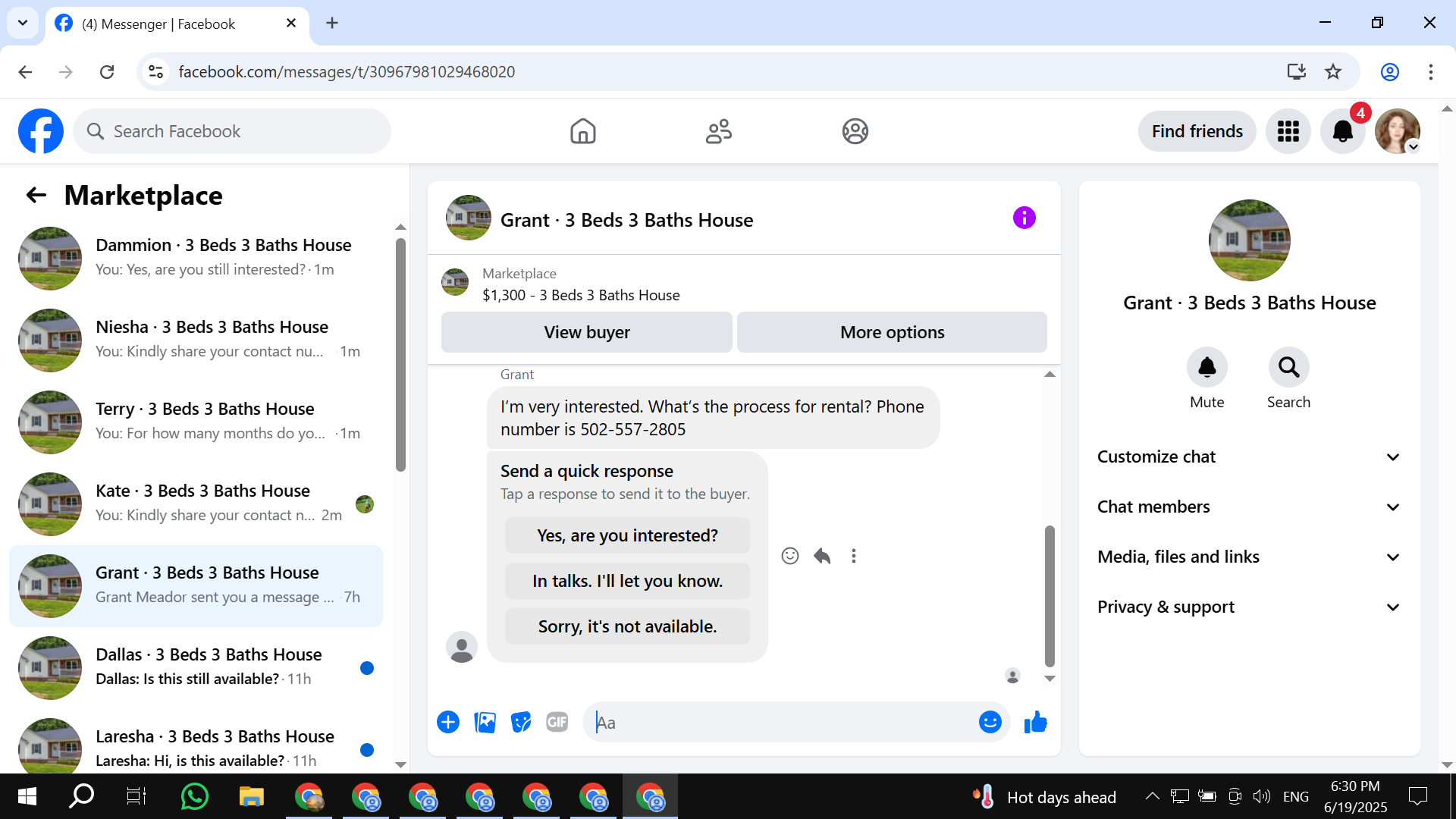Image resolution: width=1456 pixels, height=819 pixels.
Task: Open Windows taskbar search
Action: point(81,796)
